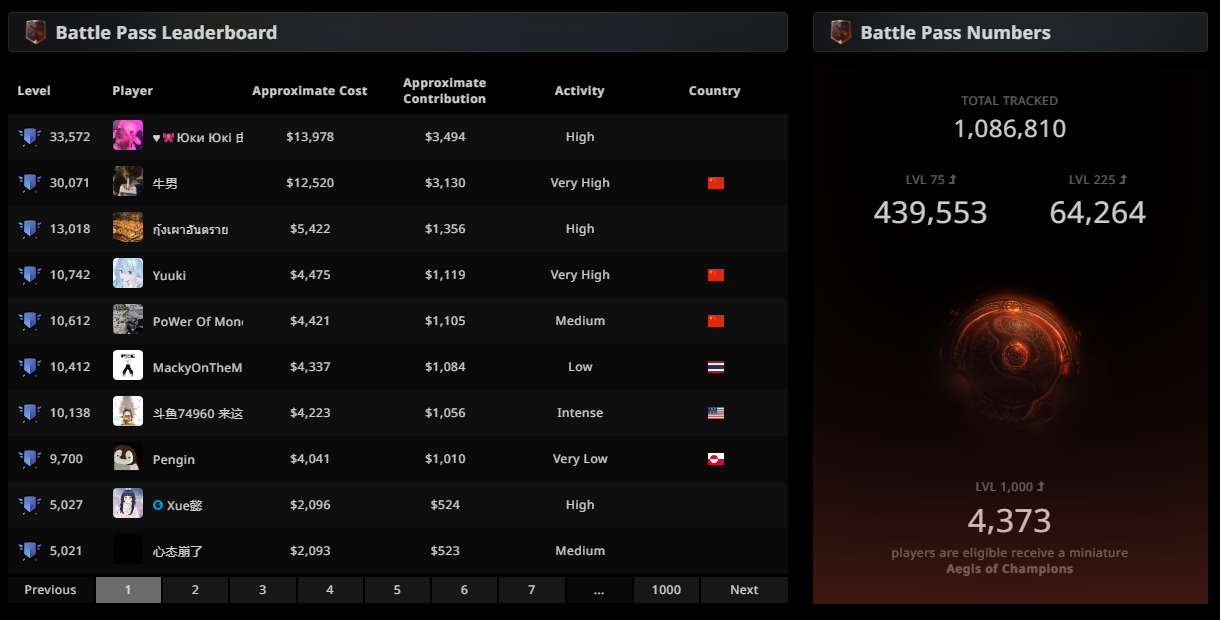This screenshot has height=620, width=1220.
Task: Open Yuuki's player avatar
Action: [128, 274]
